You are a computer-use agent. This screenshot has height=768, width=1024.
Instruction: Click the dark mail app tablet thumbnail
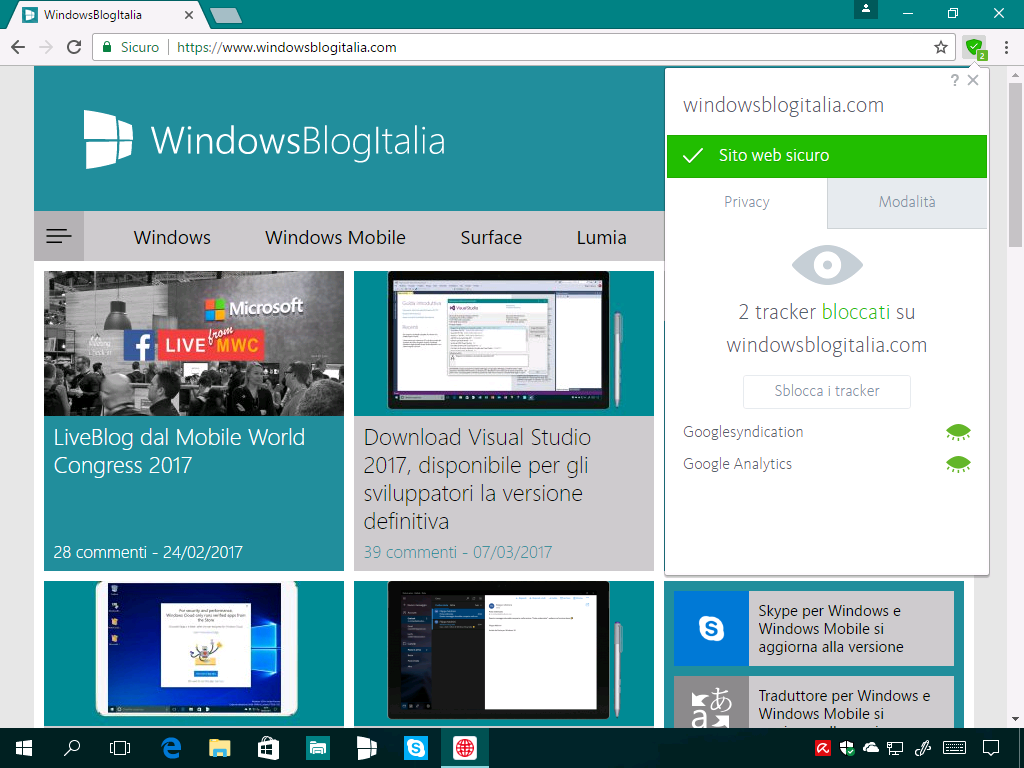point(504,653)
